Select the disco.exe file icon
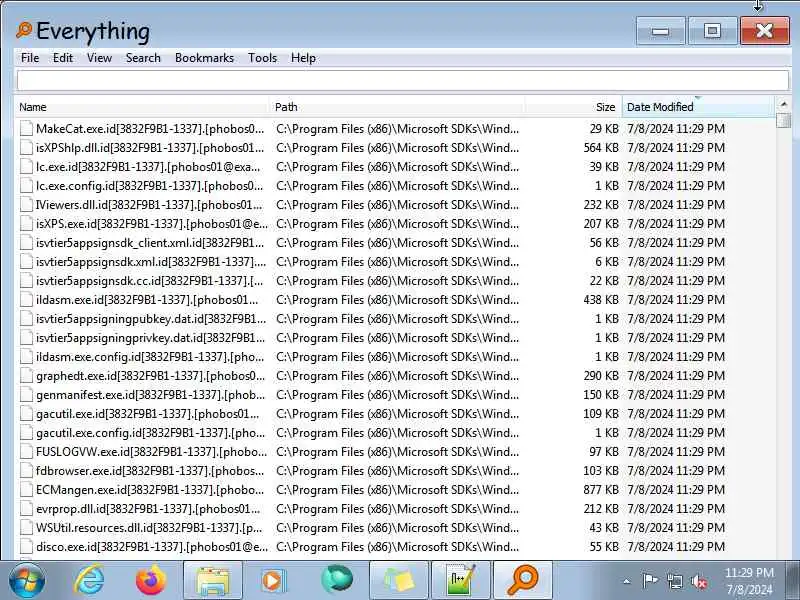The height and width of the screenshot is (600, 800). [x=26, y=547]
